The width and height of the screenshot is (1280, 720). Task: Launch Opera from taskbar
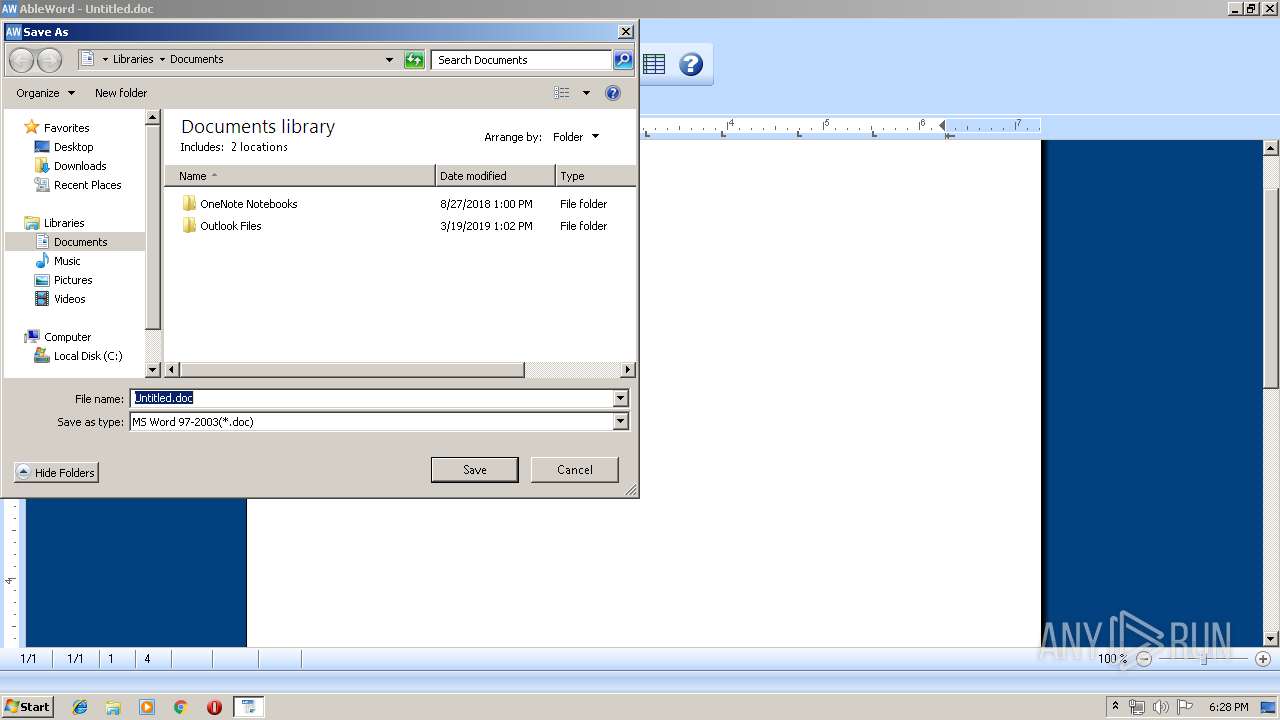[214, 707]
